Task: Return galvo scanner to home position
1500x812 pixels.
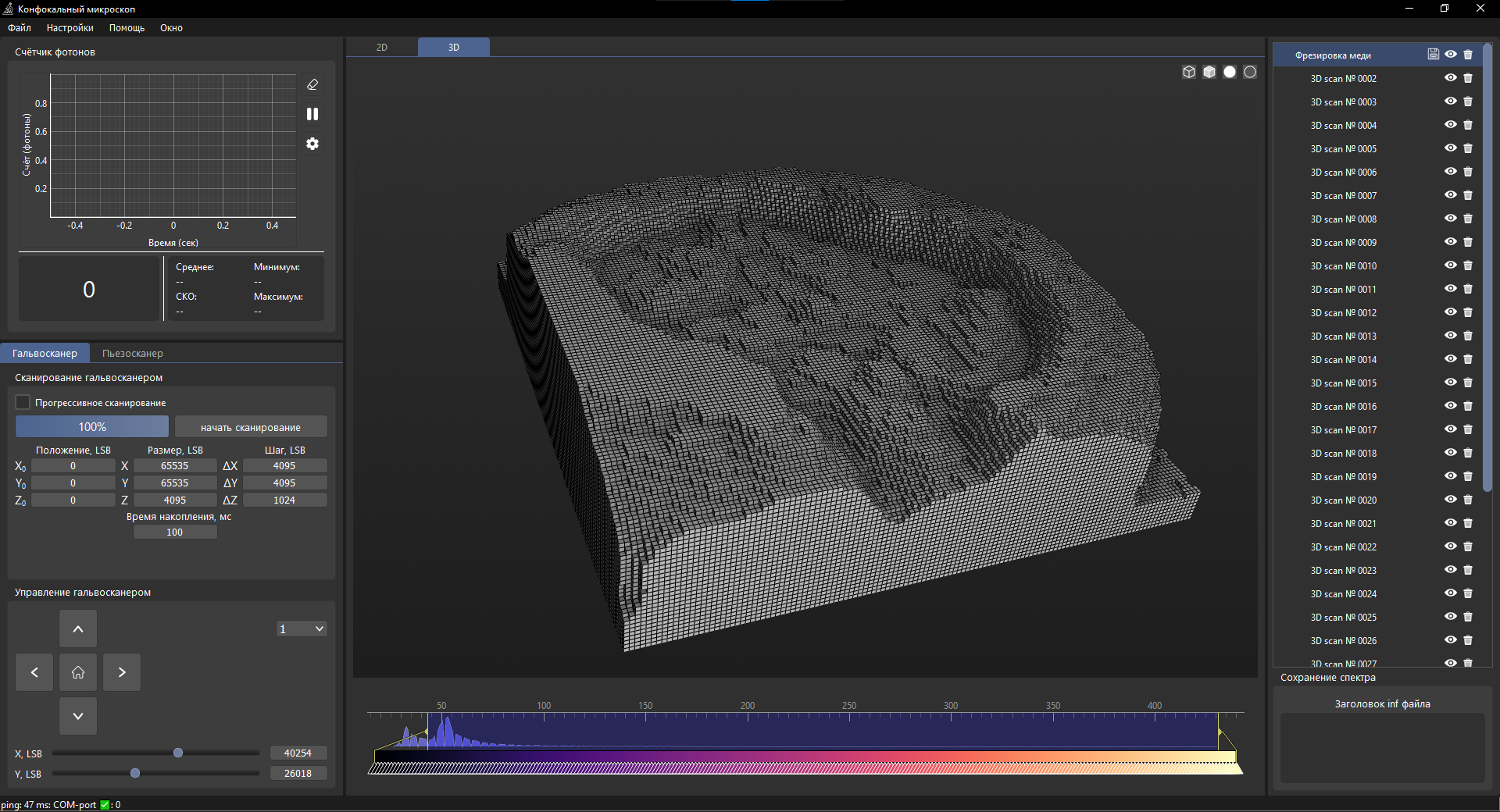Action: [x=78, y=672]
